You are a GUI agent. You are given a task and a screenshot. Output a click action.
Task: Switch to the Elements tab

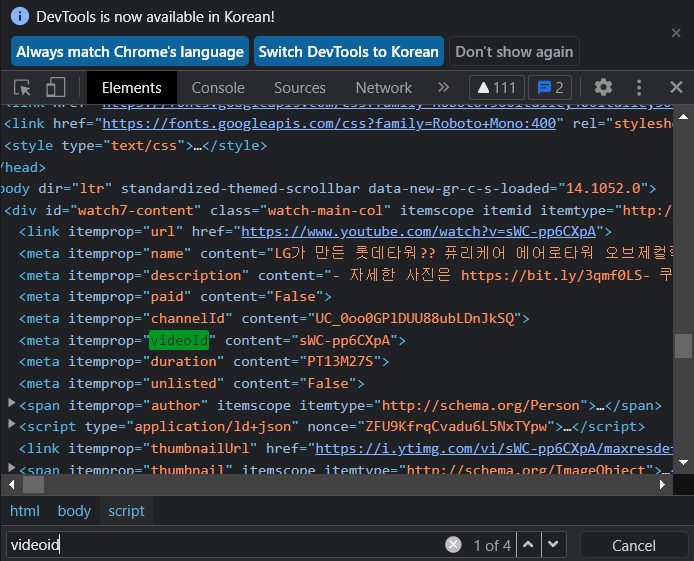point(132,88)
